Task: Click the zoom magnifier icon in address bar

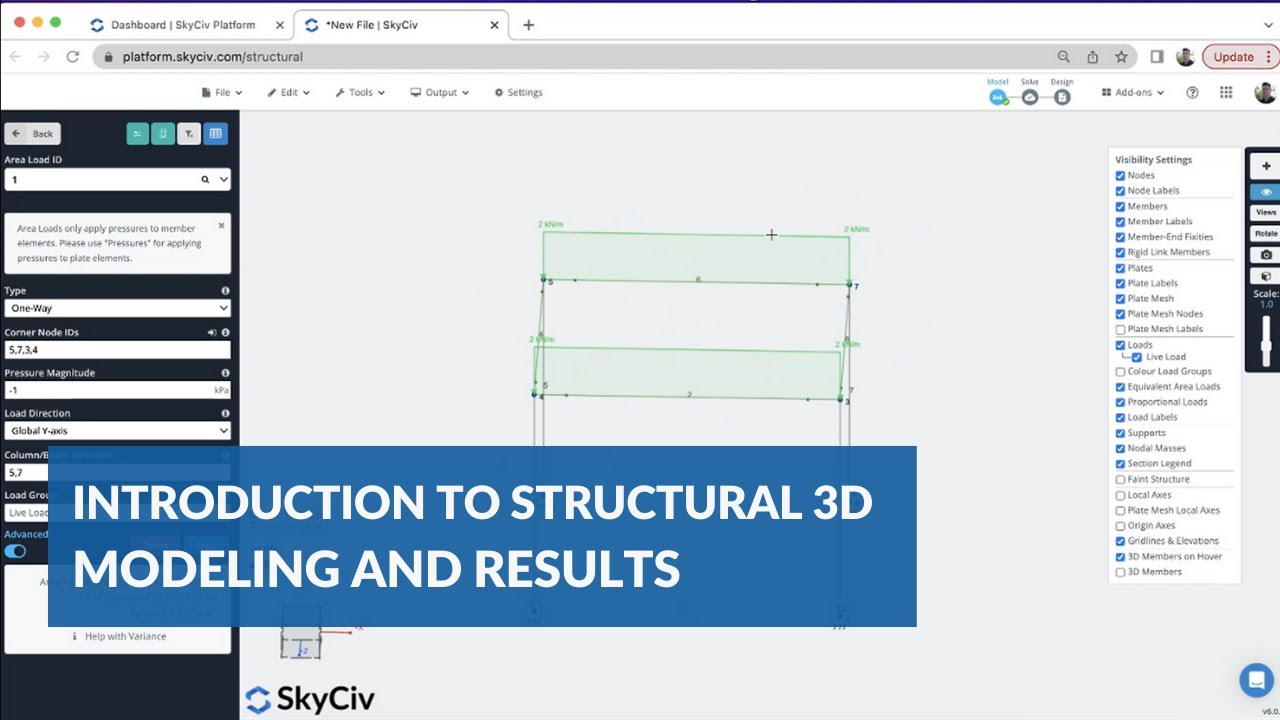Action: coord(1064,57)
